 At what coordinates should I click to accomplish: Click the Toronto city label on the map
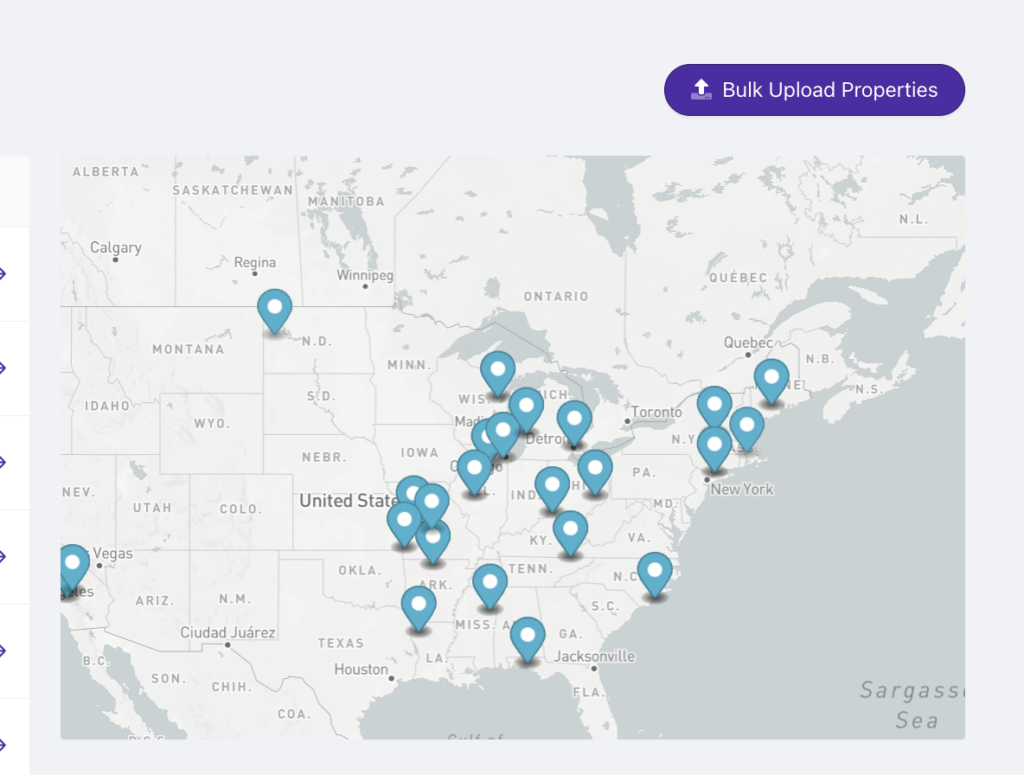pos(656,412)
